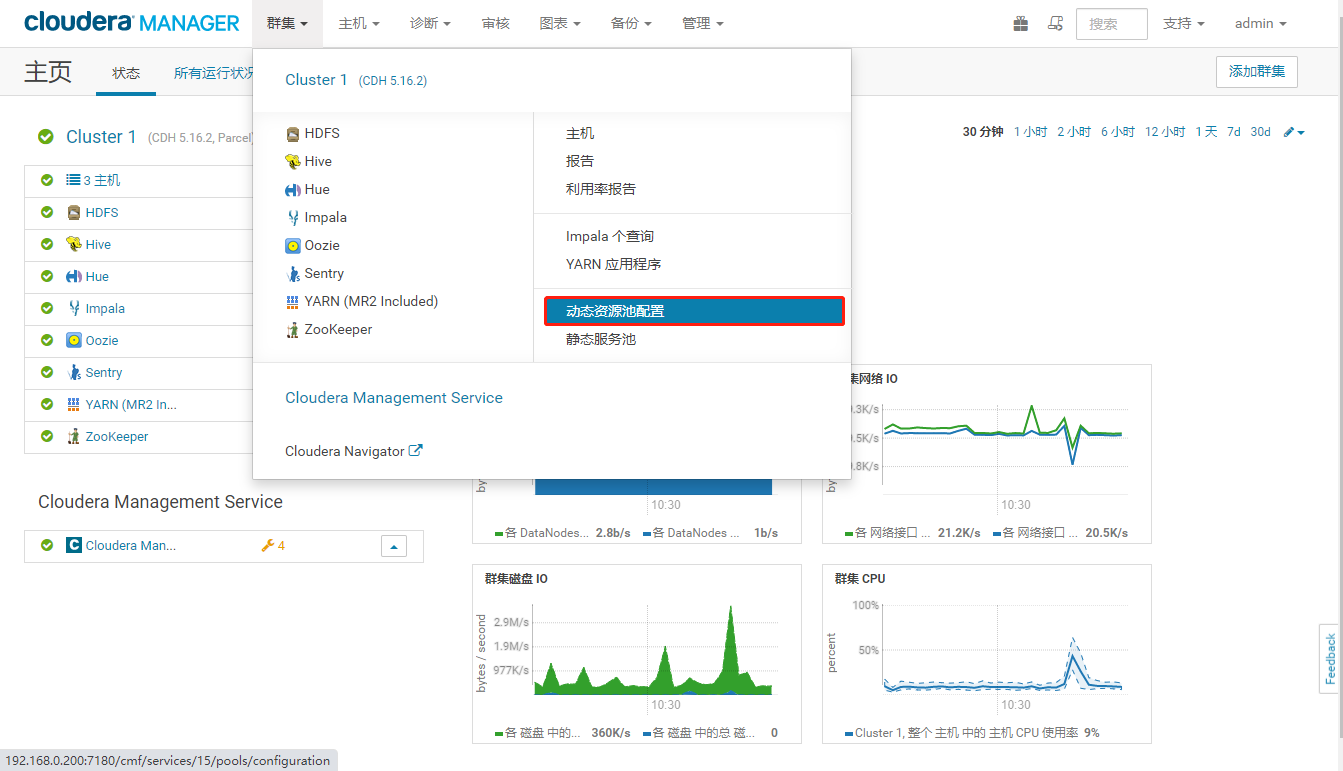Click the wrench configuration issues icon
This screenshot has height=771, width=1343.
(x=267, y=546)
